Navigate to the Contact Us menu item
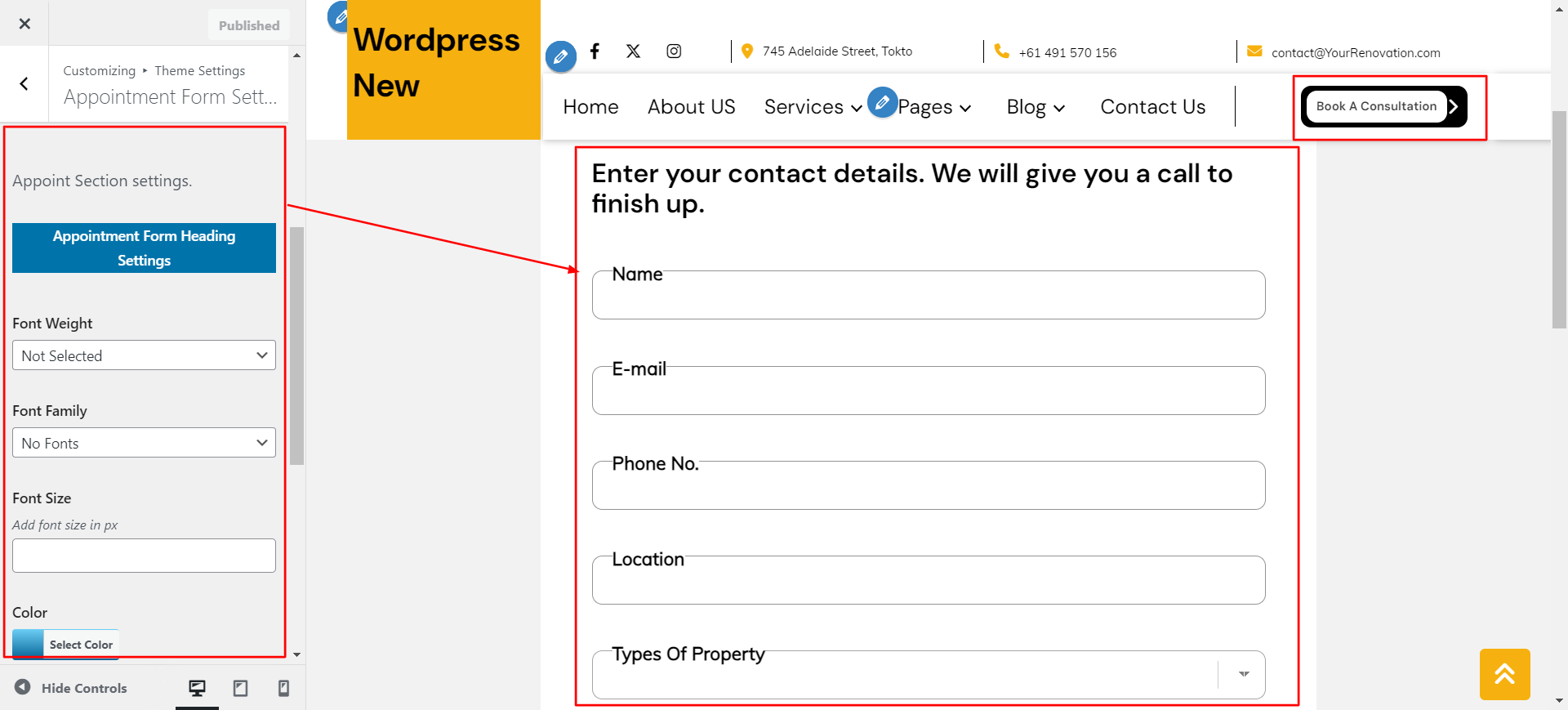1568x710 pixels. 1152,107
